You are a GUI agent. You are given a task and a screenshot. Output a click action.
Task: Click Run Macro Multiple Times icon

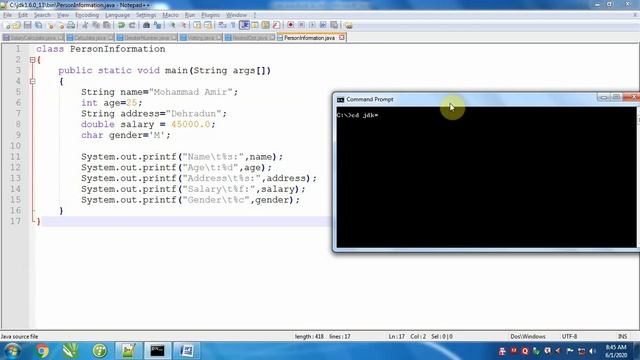click(323, 25)
